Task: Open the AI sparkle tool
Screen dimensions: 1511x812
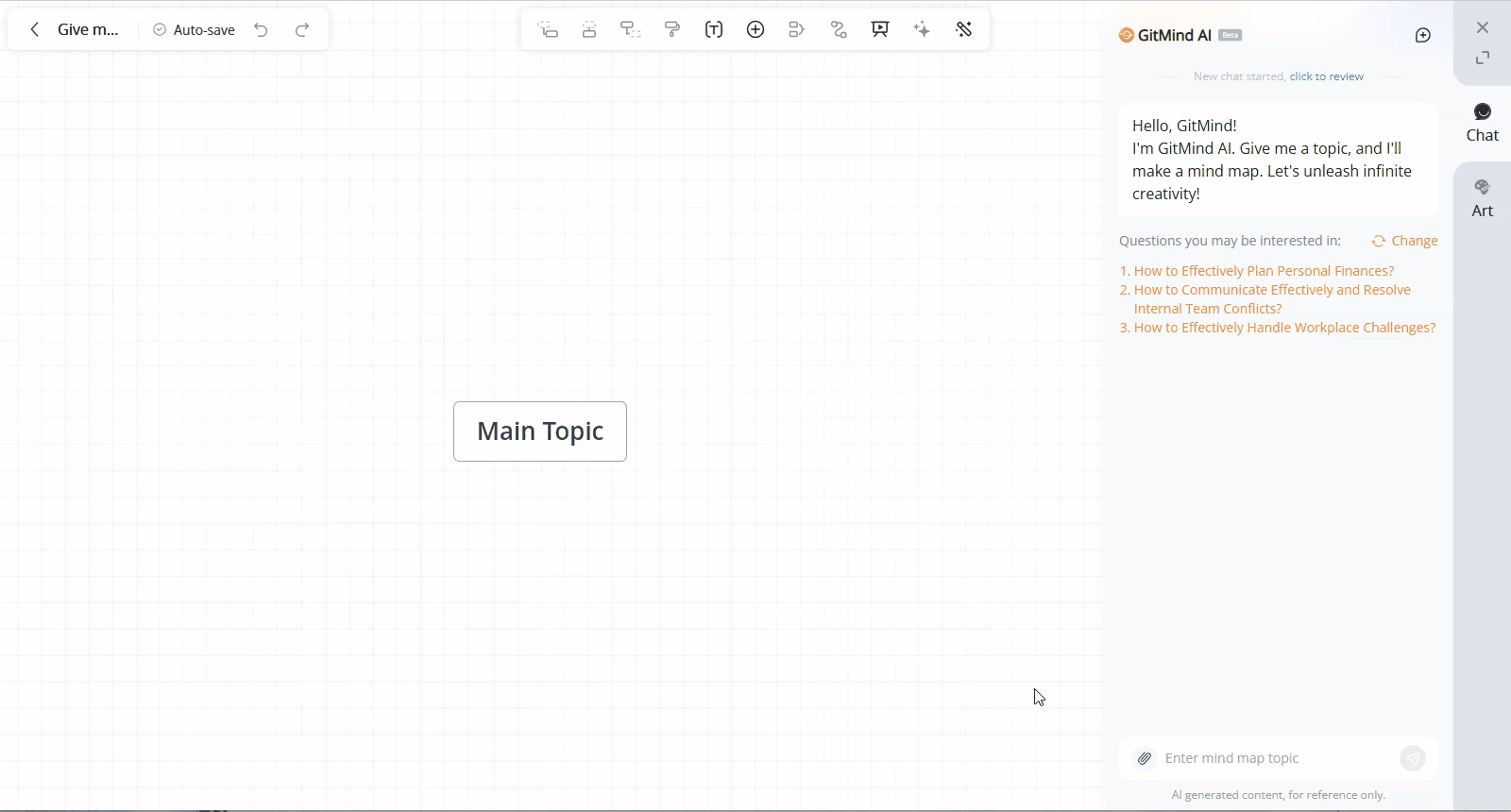Action: tap(922, 30)
